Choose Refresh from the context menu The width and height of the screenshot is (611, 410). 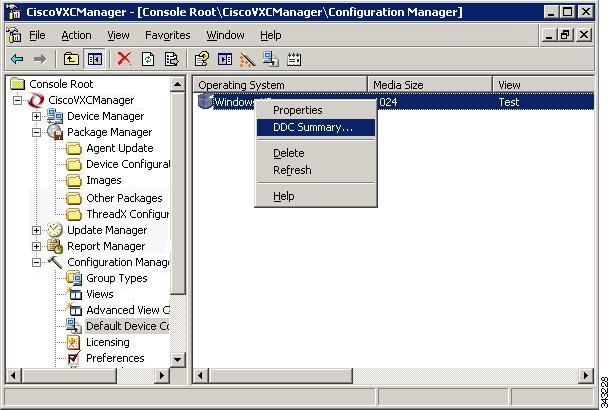click(x=316, y=170)
